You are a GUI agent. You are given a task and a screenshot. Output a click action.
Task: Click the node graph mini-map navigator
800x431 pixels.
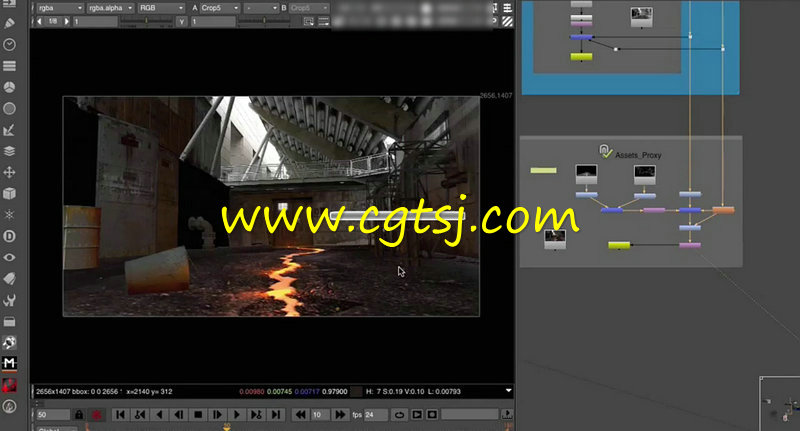coord(779,403)
